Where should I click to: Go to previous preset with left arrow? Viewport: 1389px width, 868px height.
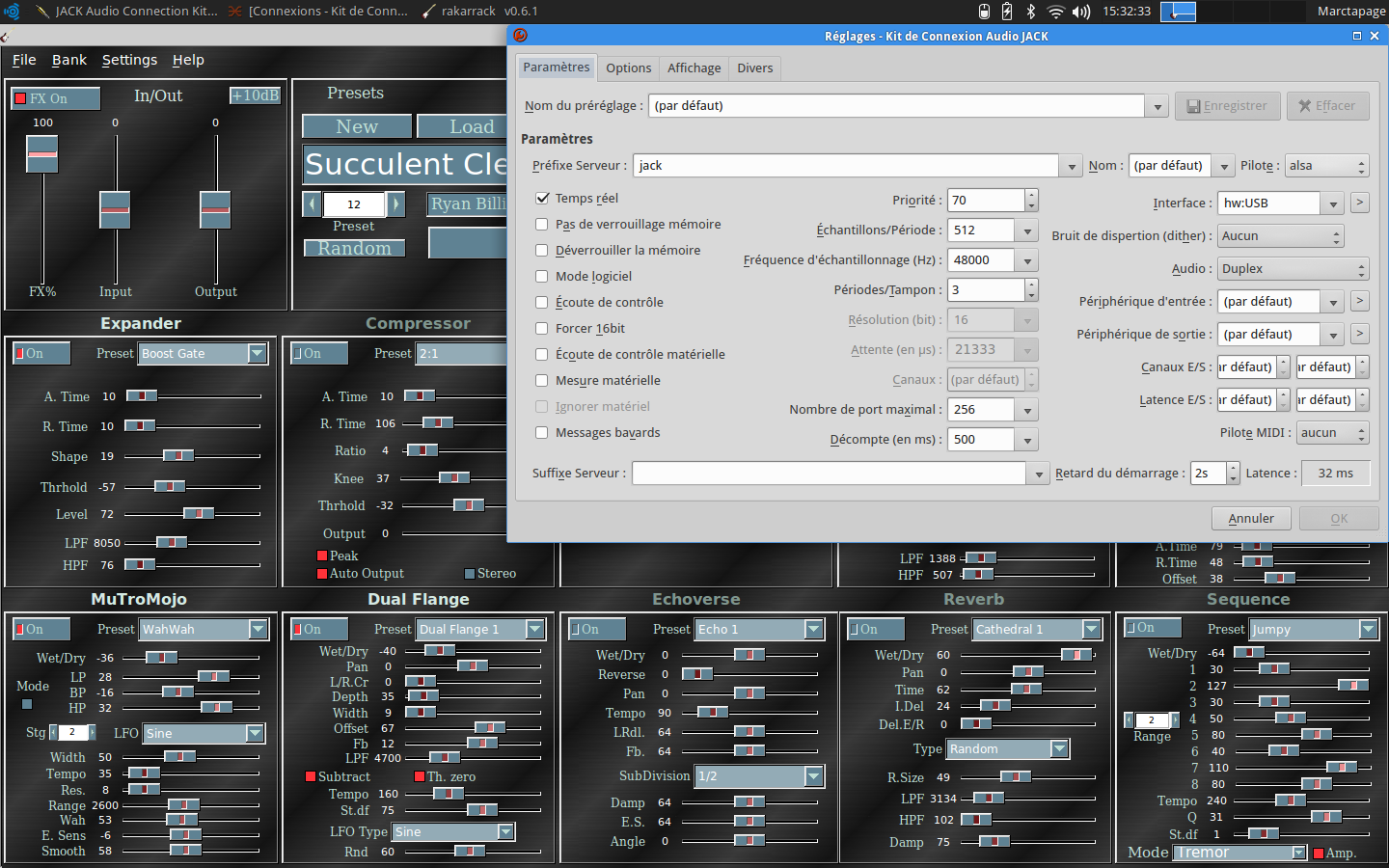click(x=312, y=204)
